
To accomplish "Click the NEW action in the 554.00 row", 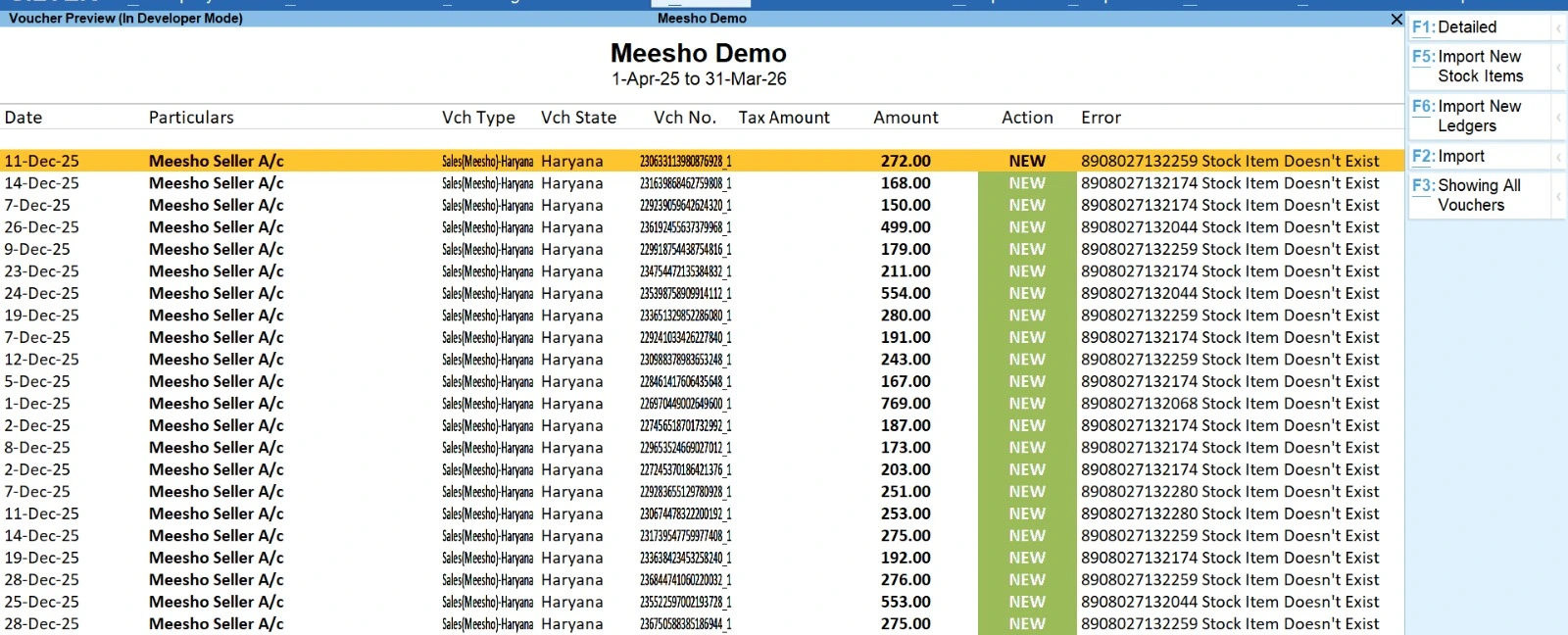I will pos(1027,293).
